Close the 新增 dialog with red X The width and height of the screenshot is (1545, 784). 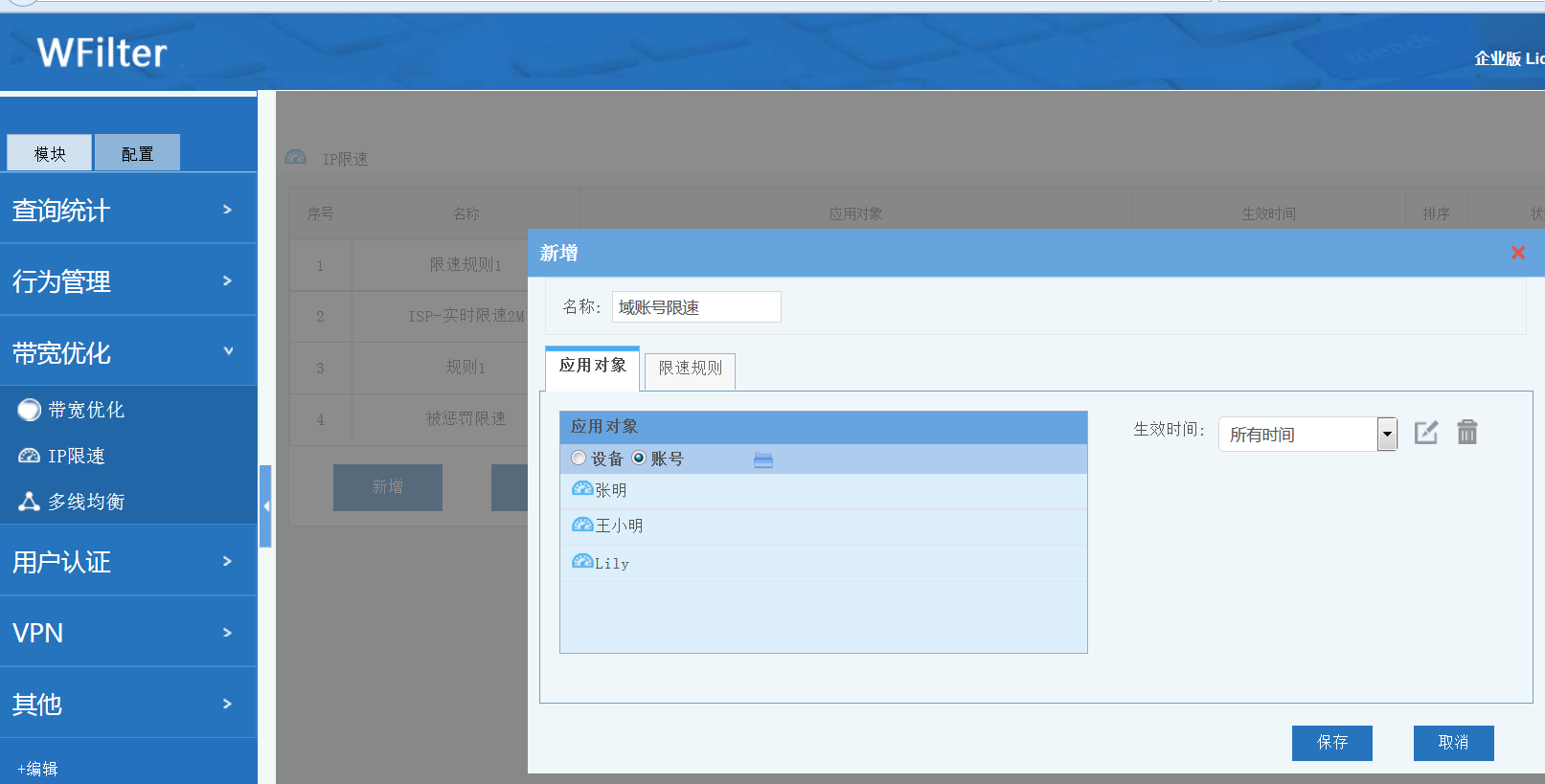pyautogui.click(x=1517, y=253)
